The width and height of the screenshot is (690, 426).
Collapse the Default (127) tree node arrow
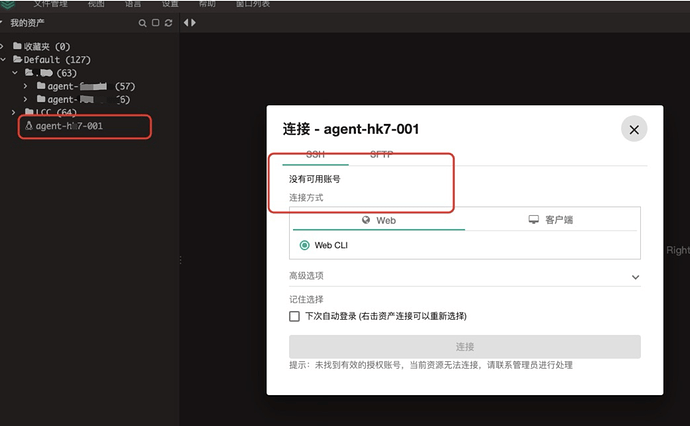coord(4,59)
